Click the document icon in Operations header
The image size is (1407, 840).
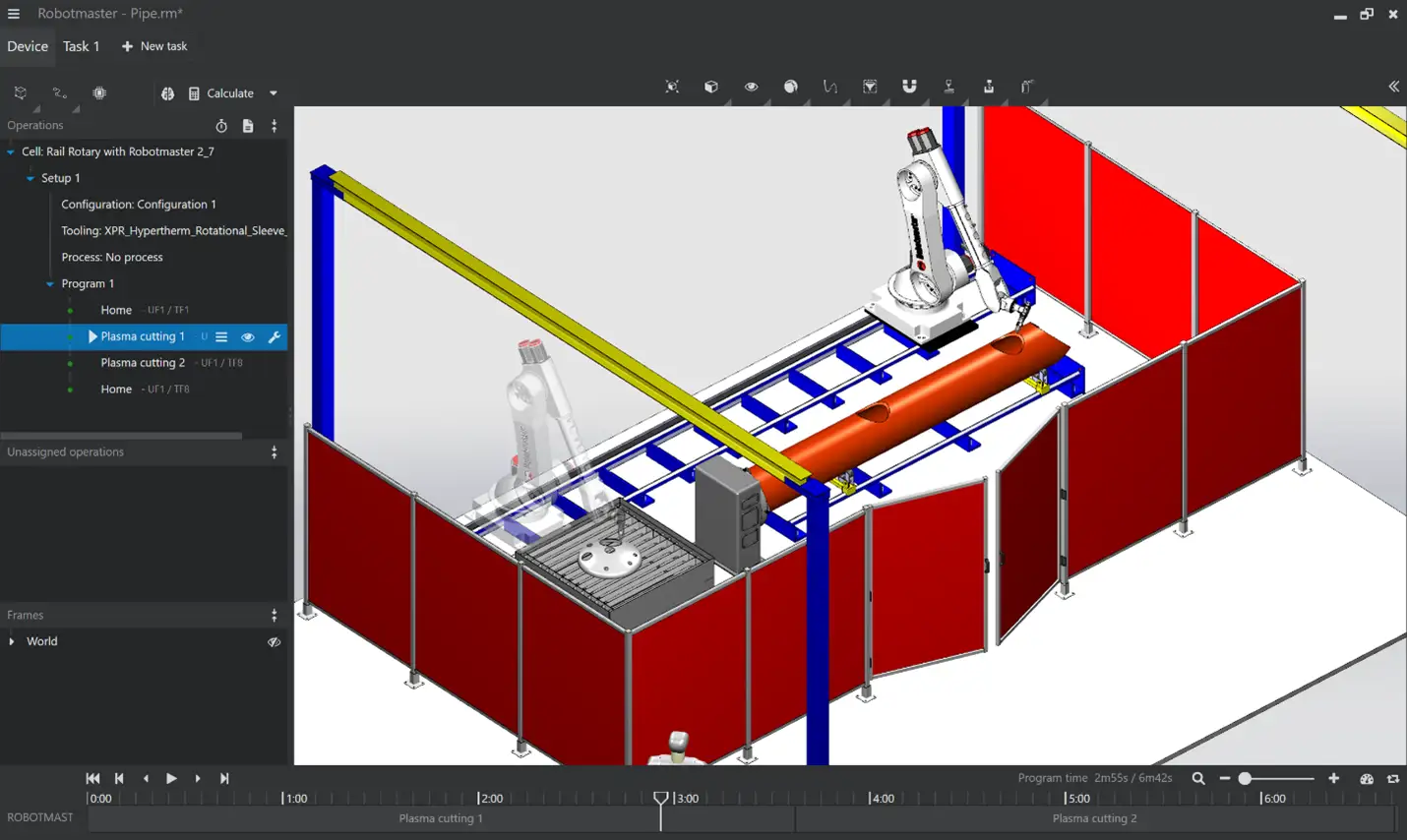coord(248,126)
